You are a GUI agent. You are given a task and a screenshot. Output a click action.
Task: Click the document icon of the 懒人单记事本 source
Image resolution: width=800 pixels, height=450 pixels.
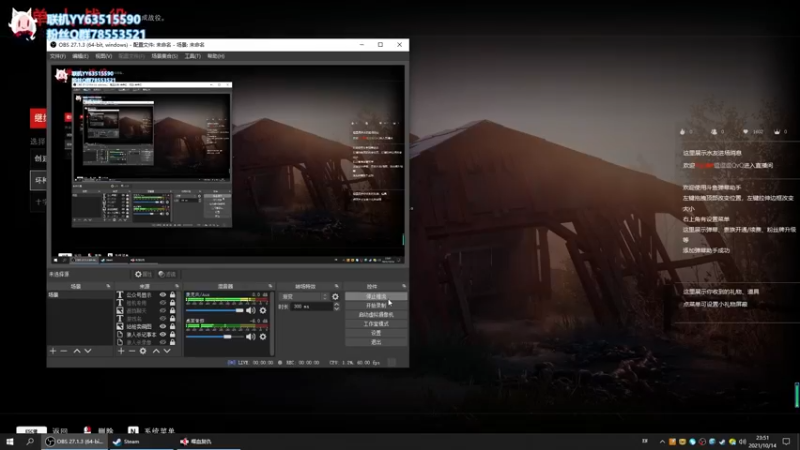tap(120, 335)
